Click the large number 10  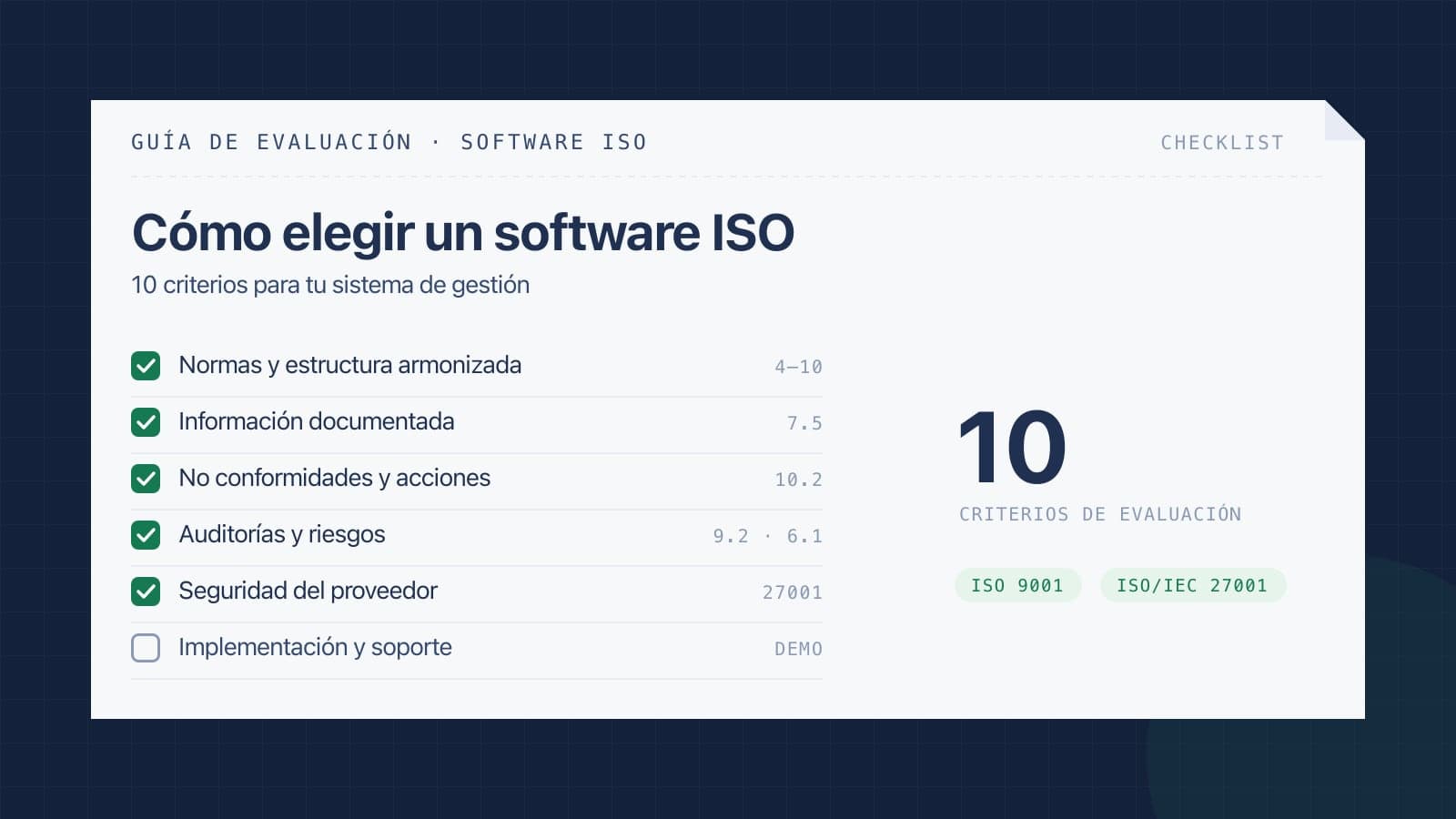click(1012, 447)
